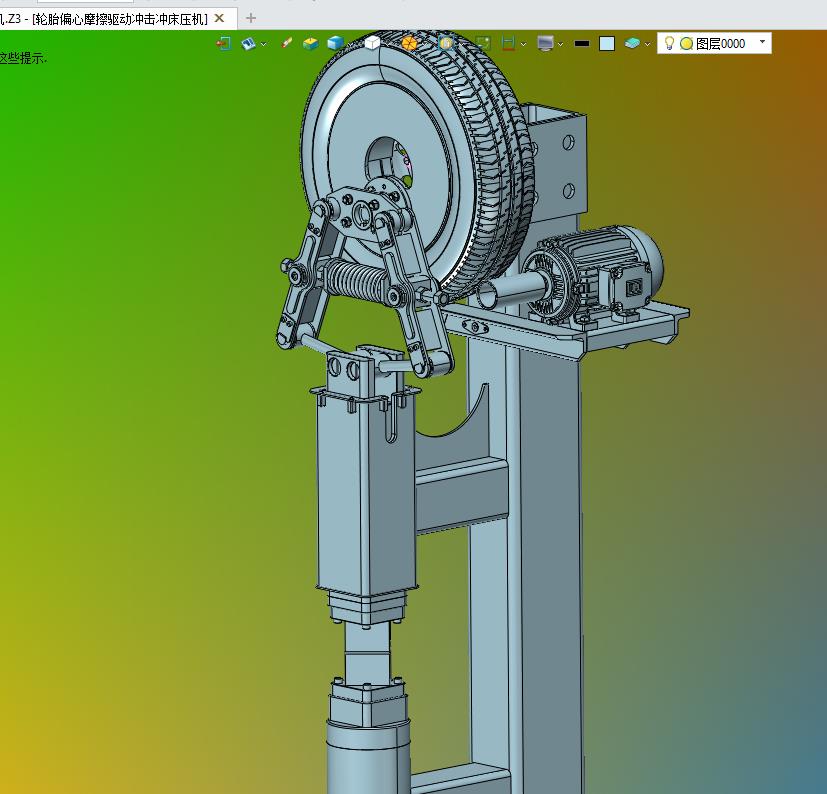Close the 轮胎偏心摩擦驱动冲击冲床压机 tab

pyautogui.click(x=219, y=18)
